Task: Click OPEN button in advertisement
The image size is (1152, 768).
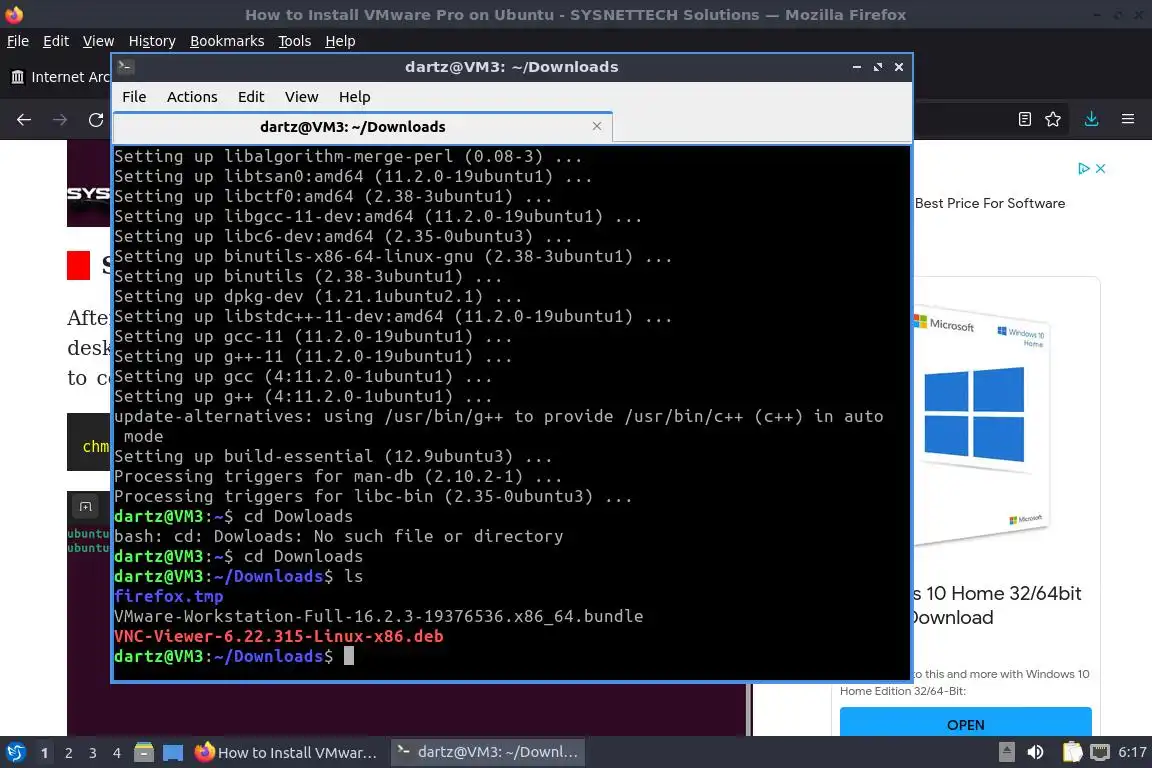Action: click(x=965, y=724)
